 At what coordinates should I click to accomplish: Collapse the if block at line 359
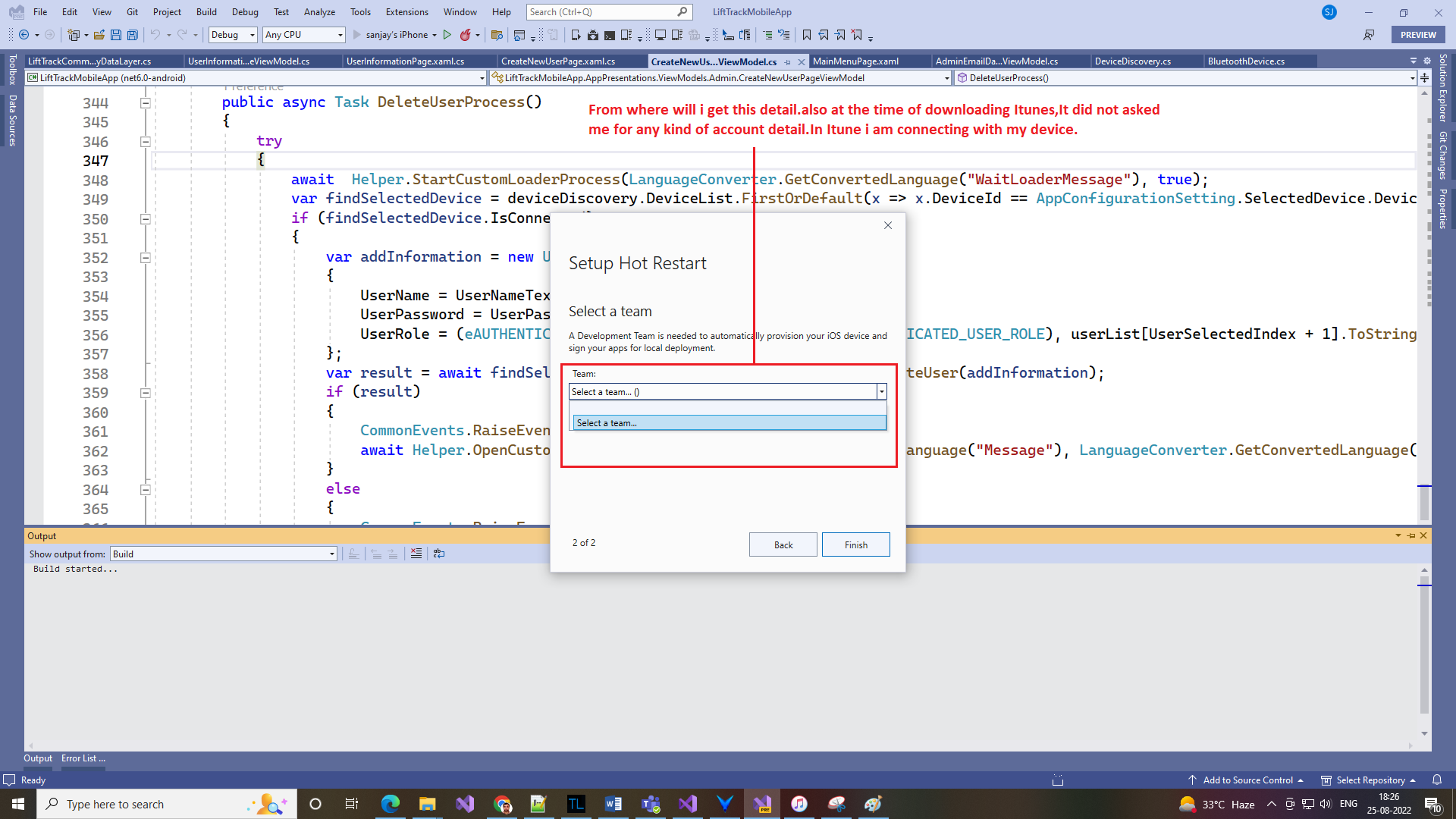click(145, 393)
